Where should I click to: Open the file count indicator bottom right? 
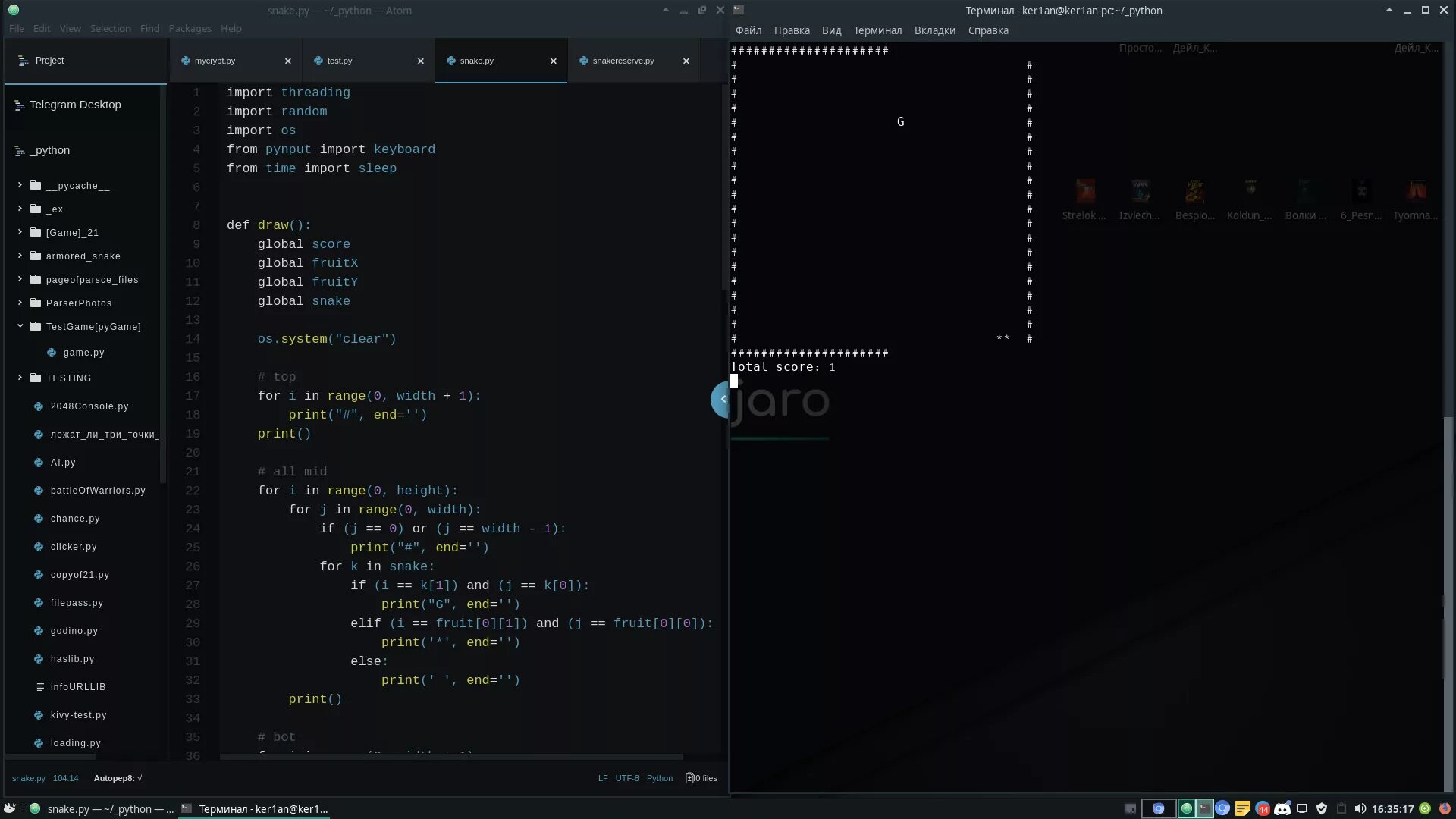(x=700, y=777)
